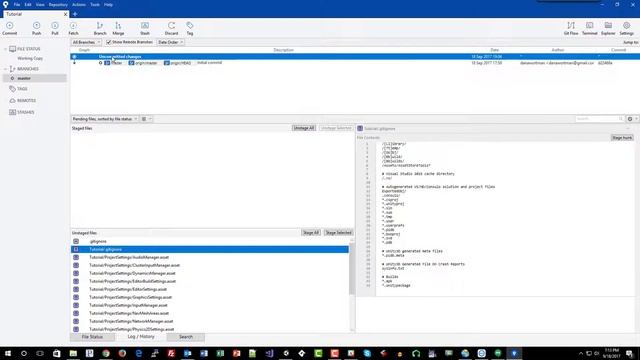The height and width of the screenshot is (360, 640).
Task: Open Visual Studio from the taskbar
Action: (269, 353)
